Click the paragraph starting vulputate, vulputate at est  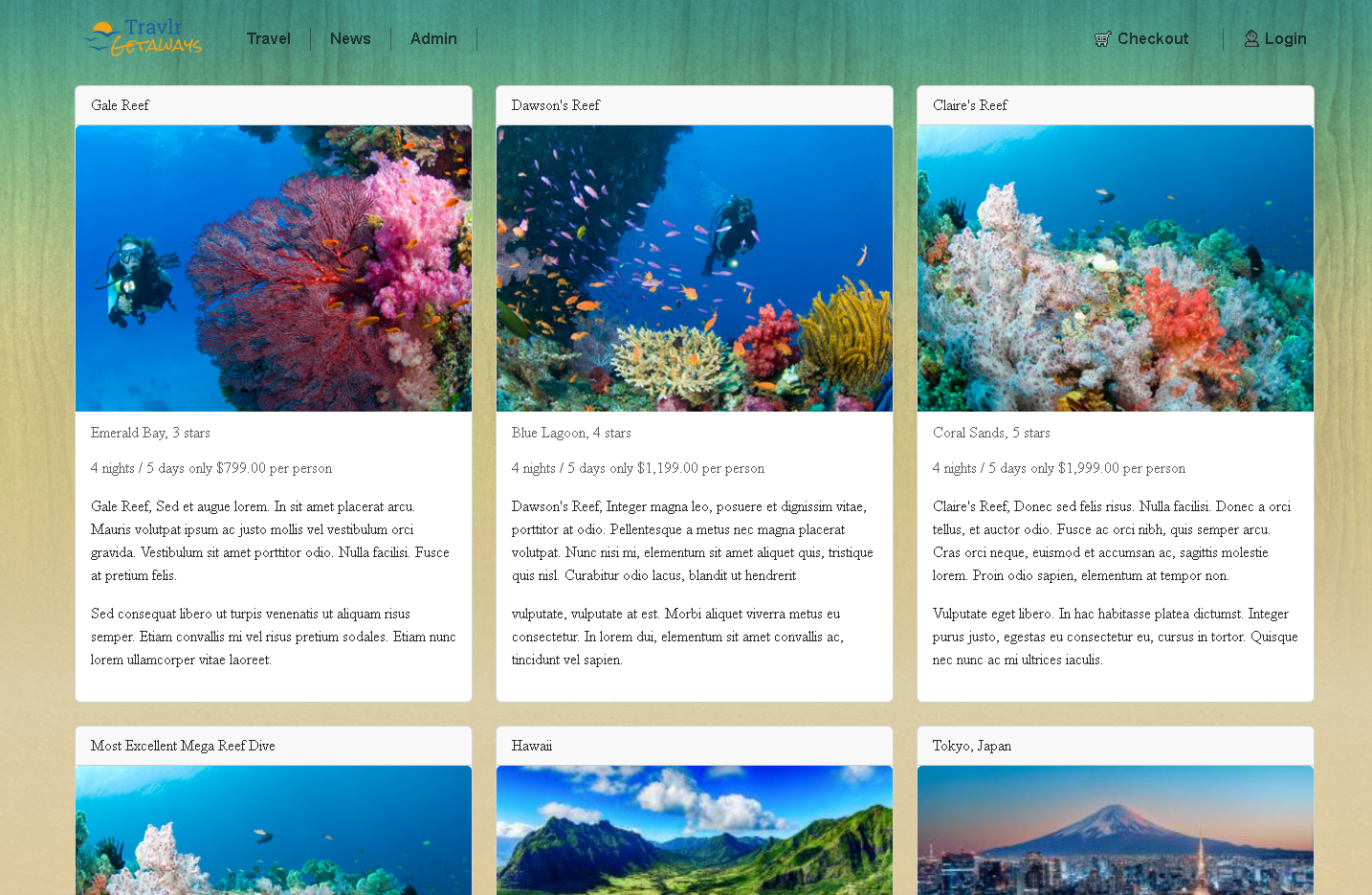pyautogui.click(x=695, y=637)
